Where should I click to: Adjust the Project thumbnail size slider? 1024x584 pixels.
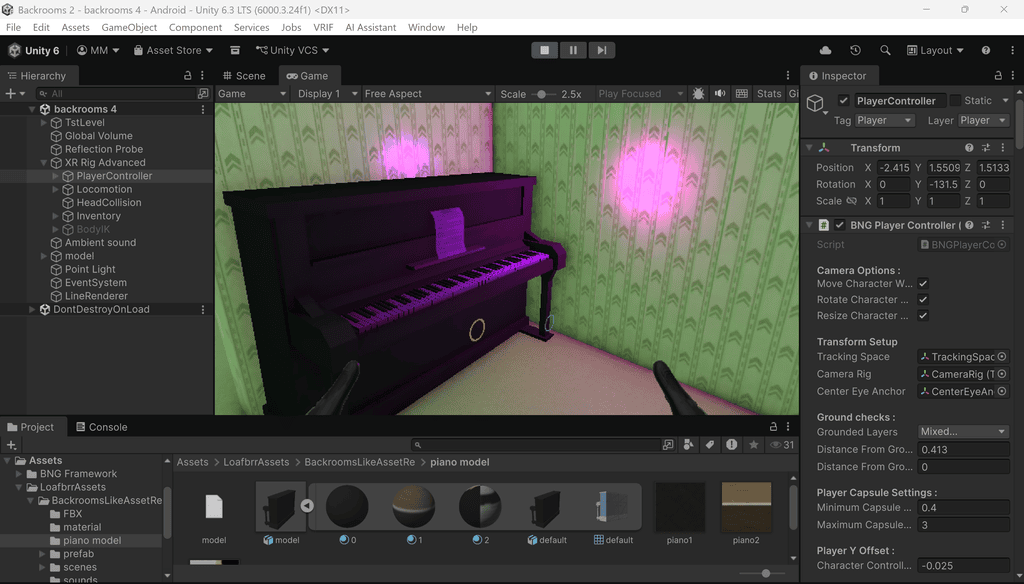coord(765,574)
